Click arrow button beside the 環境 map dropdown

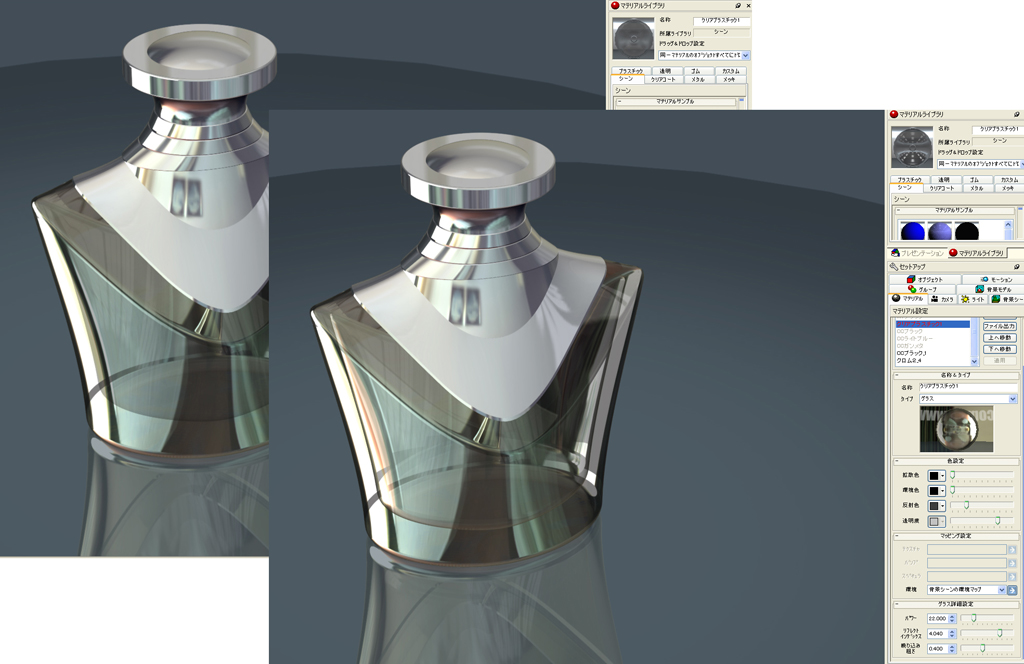(1012, 590)
